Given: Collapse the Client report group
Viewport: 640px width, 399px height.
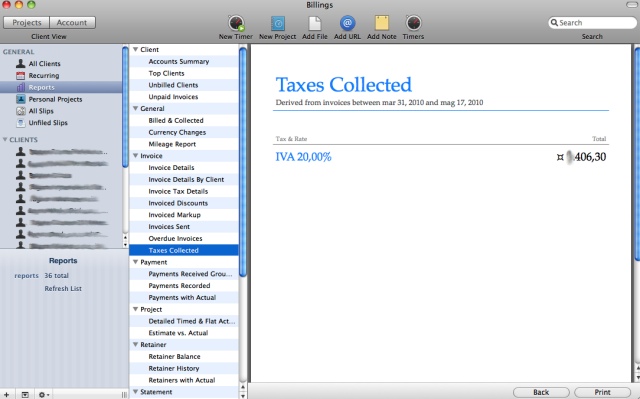Looking at the screenshot, I should point(136,49).
